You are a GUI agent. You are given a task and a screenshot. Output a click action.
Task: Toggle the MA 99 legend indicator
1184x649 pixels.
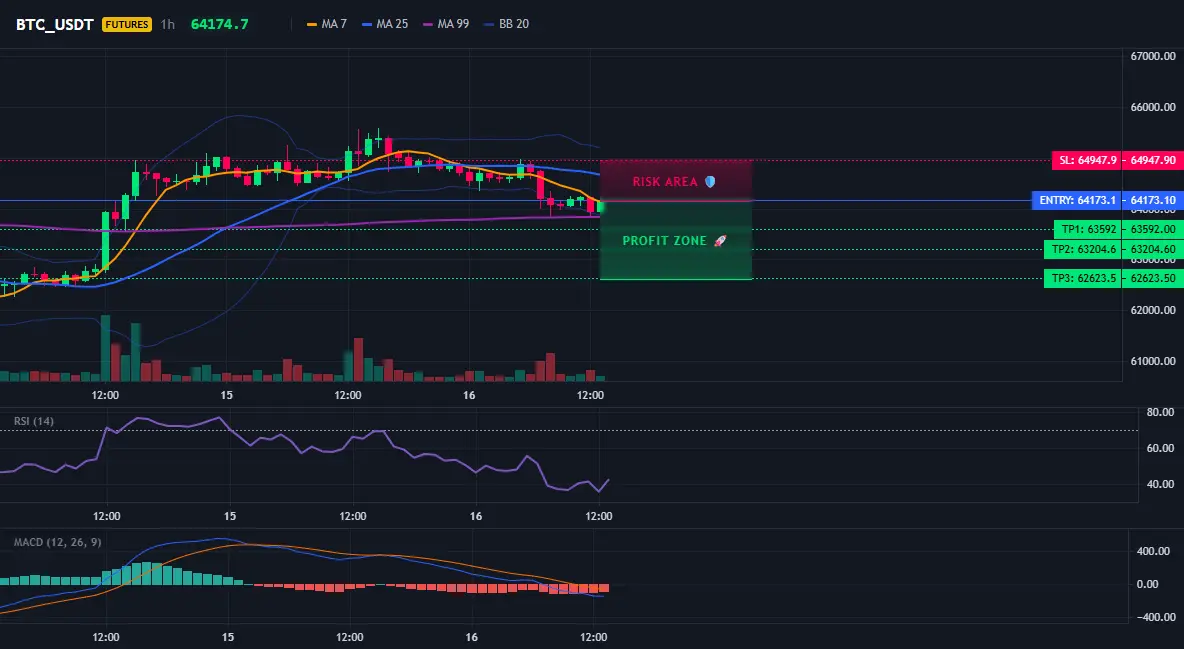point(446,24)
